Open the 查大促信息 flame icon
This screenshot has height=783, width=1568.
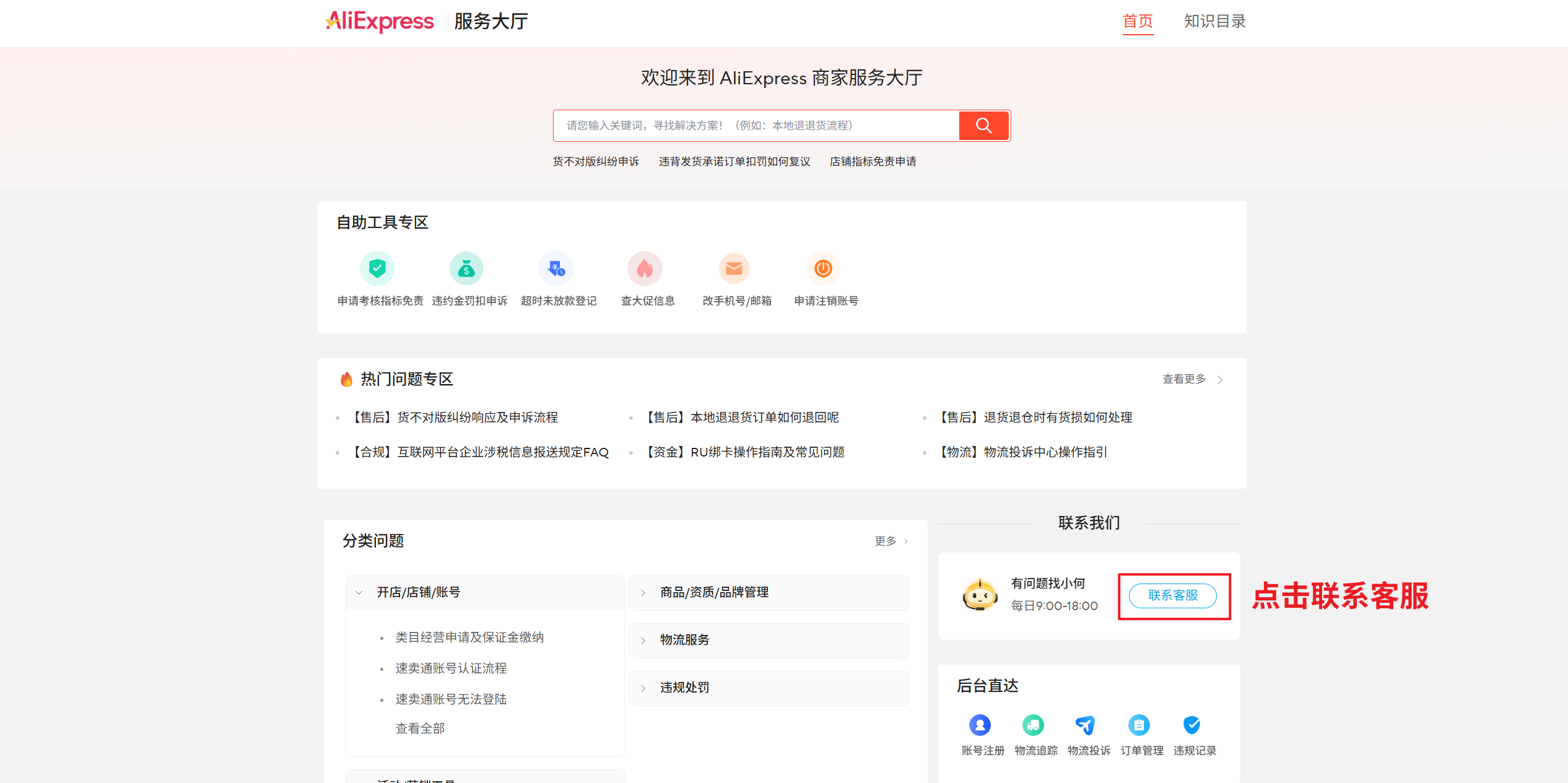(x=645, y=268)
